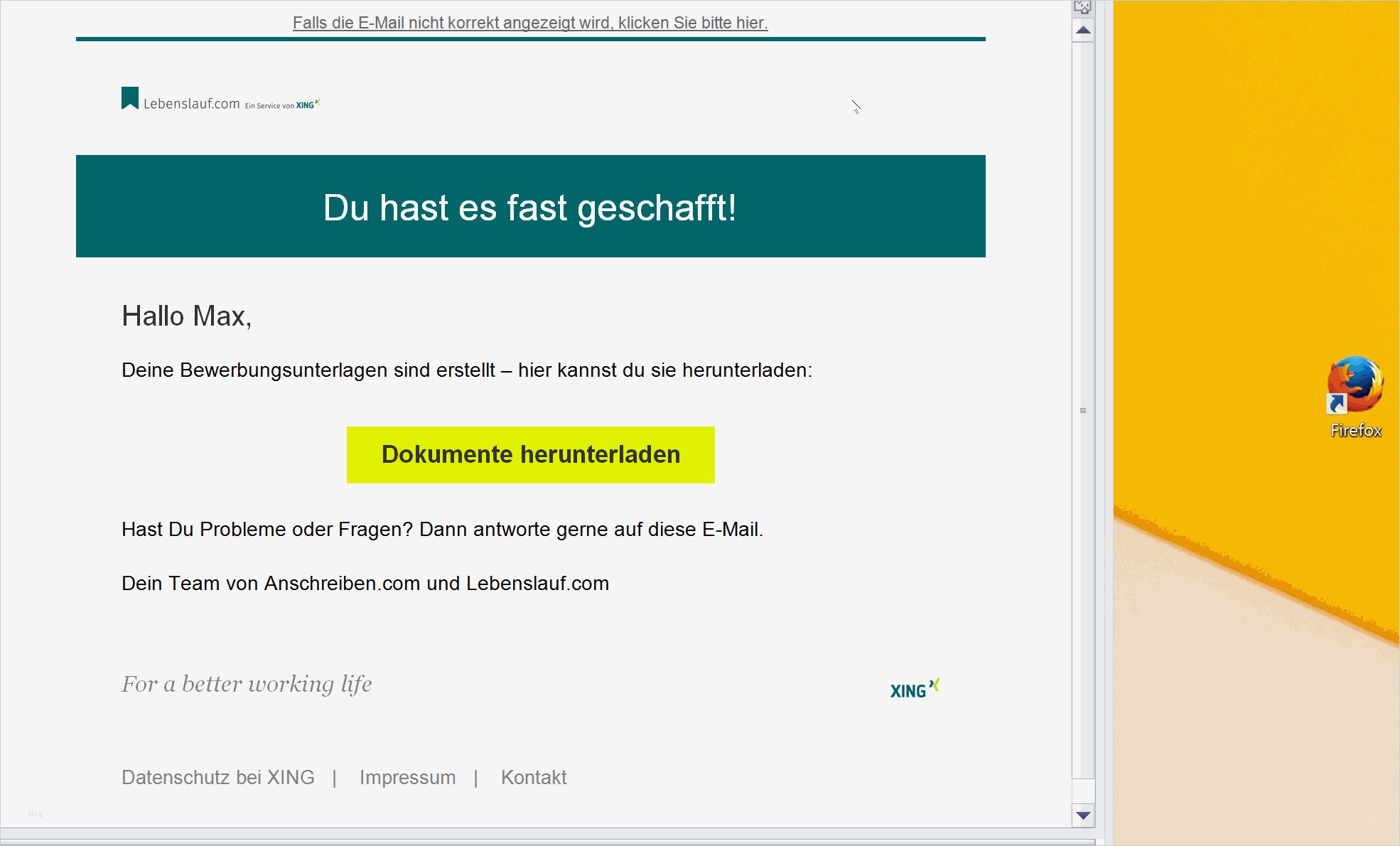The height and width of the screenshot is (846, 1400).
Task: Click the 'Hallo Max,' greeting heading
Action: (x=186, y=316)
